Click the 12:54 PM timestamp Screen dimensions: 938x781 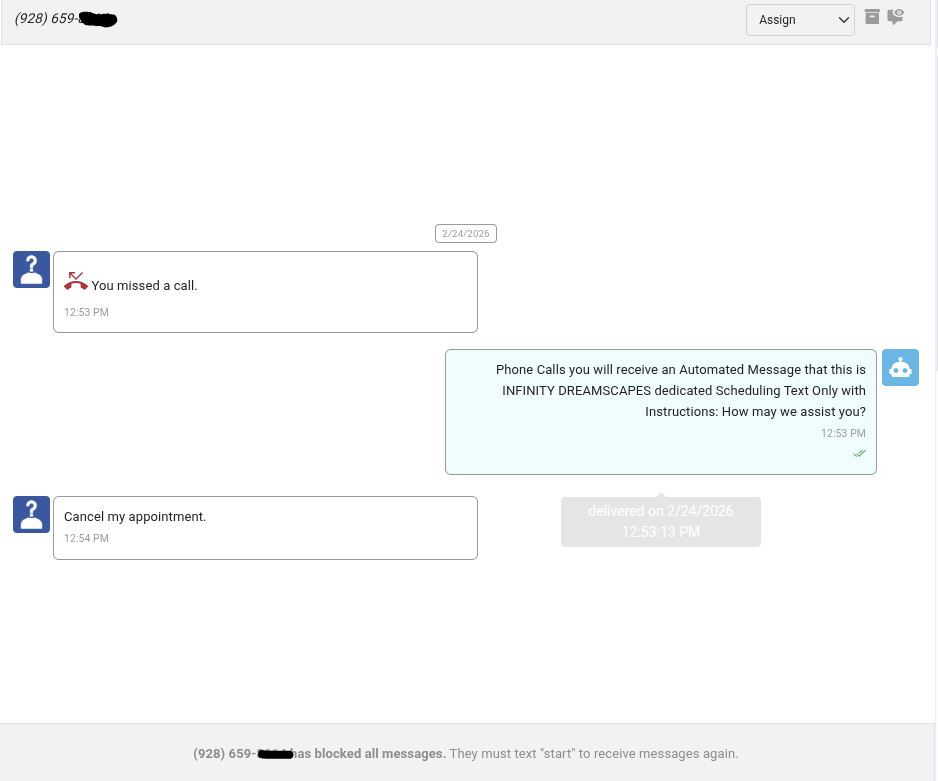[86, 538]
